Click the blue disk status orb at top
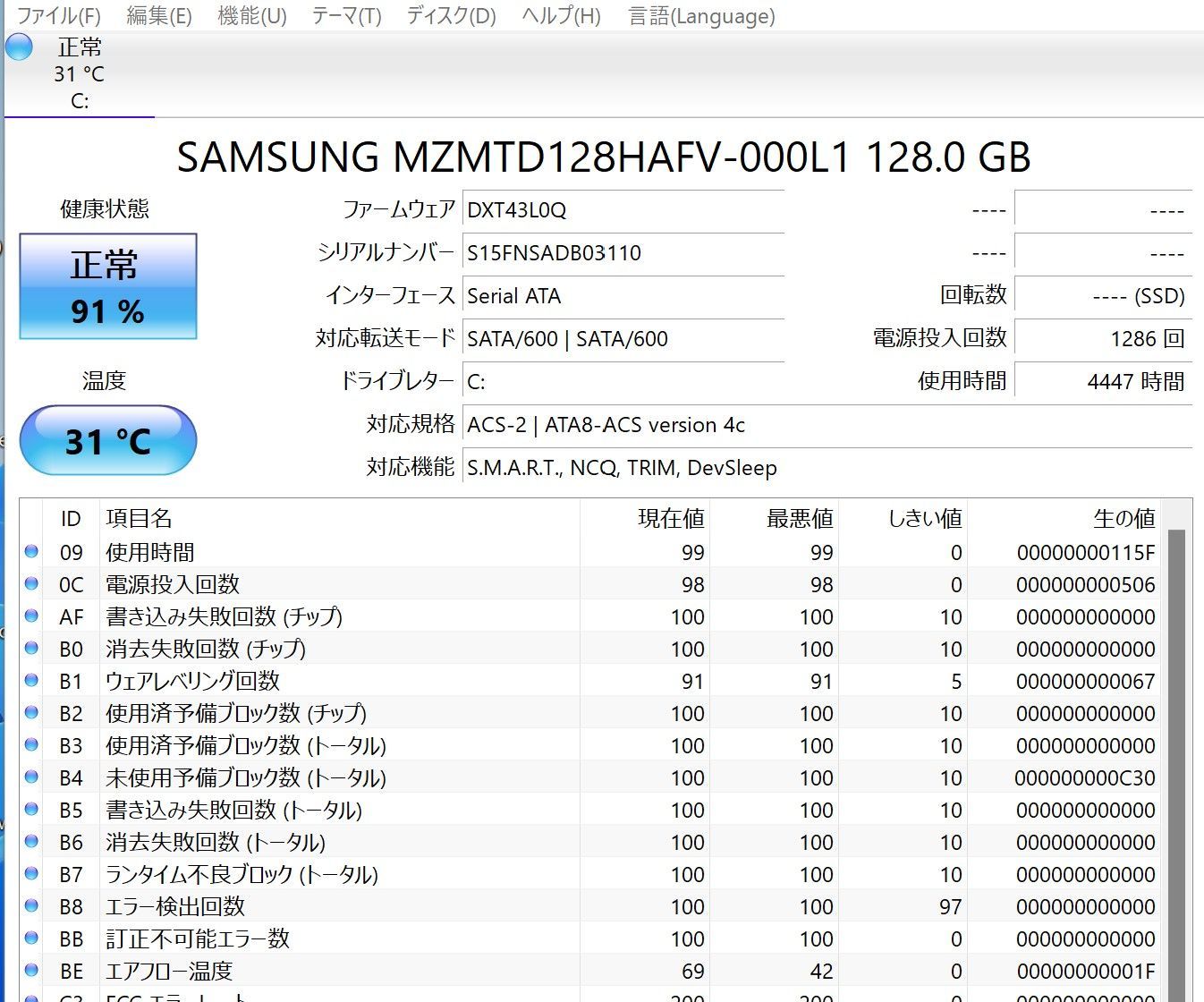Image resolution: width=1204 pixels, height=1002 pixels. (x=19, y=47)
